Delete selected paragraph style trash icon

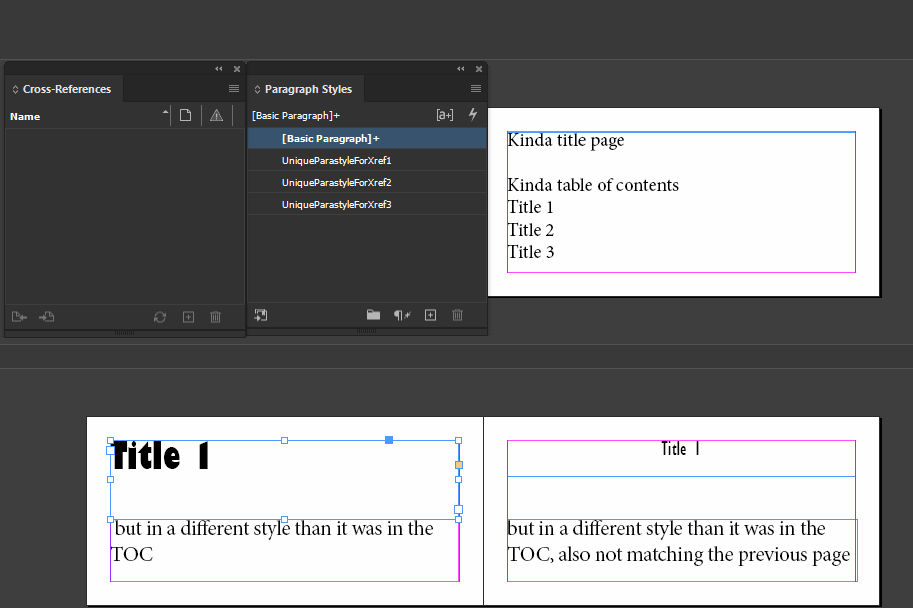coord(457,315)
